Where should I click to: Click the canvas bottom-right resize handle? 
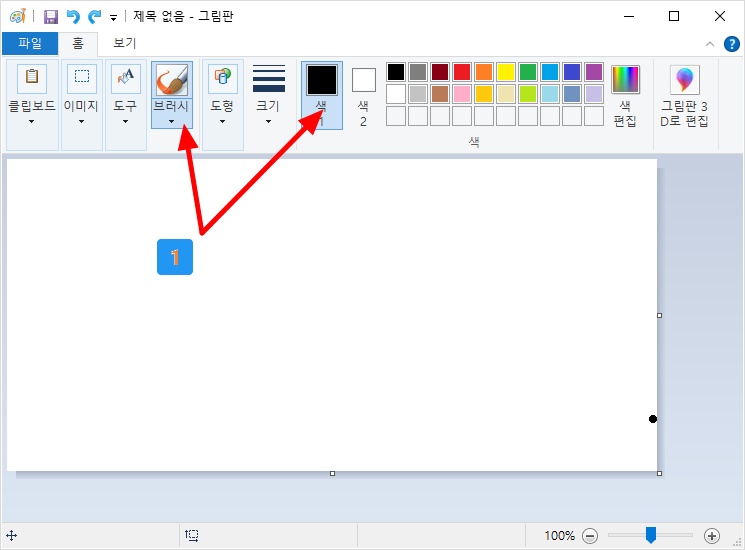[659, 474]
